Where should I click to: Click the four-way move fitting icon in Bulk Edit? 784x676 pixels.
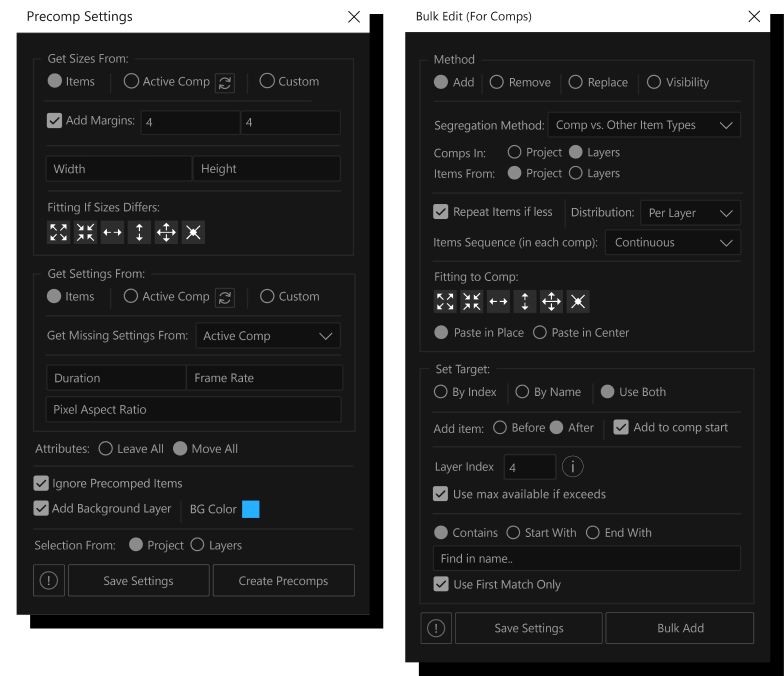[x=551, y=301]
